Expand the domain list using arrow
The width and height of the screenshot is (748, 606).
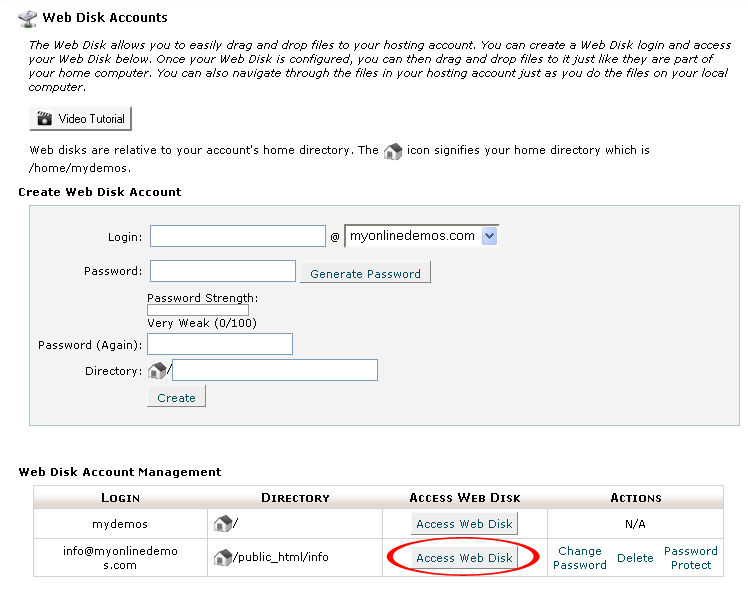(x=489, y=236)
